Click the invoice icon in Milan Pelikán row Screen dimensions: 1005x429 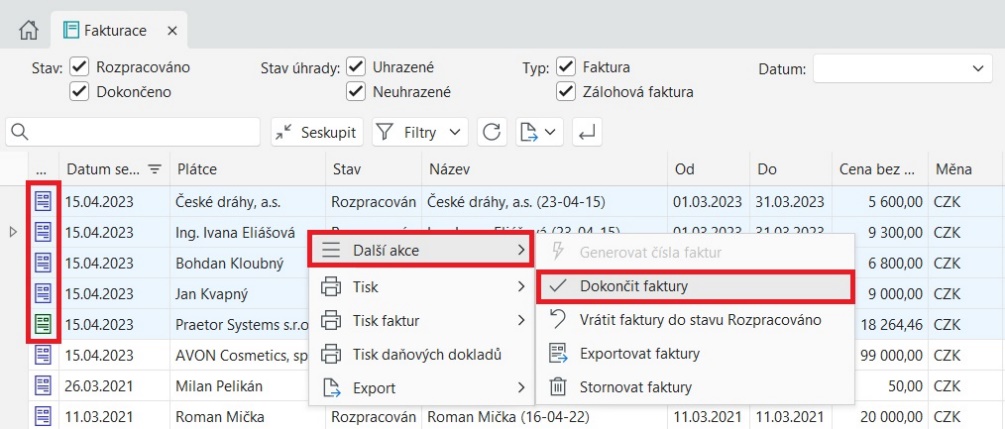pyautogui.click(x=43, y=386)
